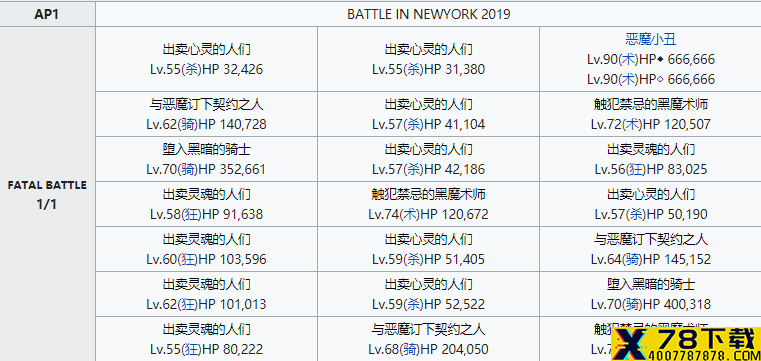Click 杀 class link beside HP 31,380
The image size is (761, 361).
[x=413, y=69]
